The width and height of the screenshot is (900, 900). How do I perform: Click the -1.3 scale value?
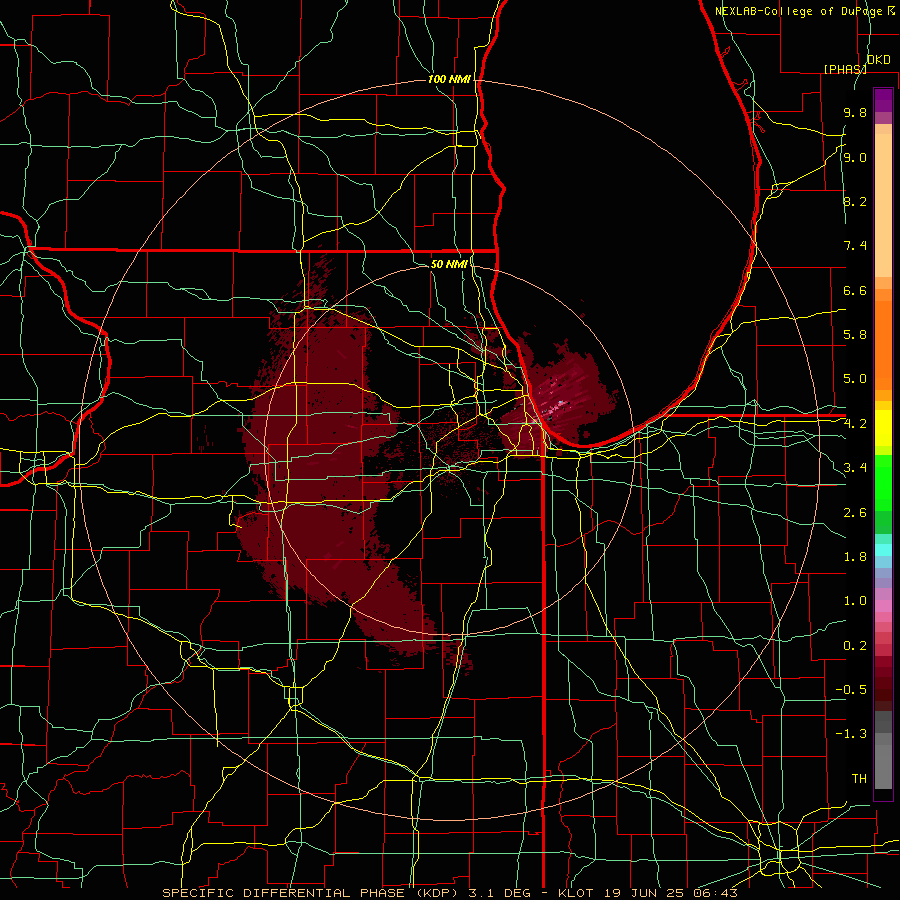coord(851,734)
